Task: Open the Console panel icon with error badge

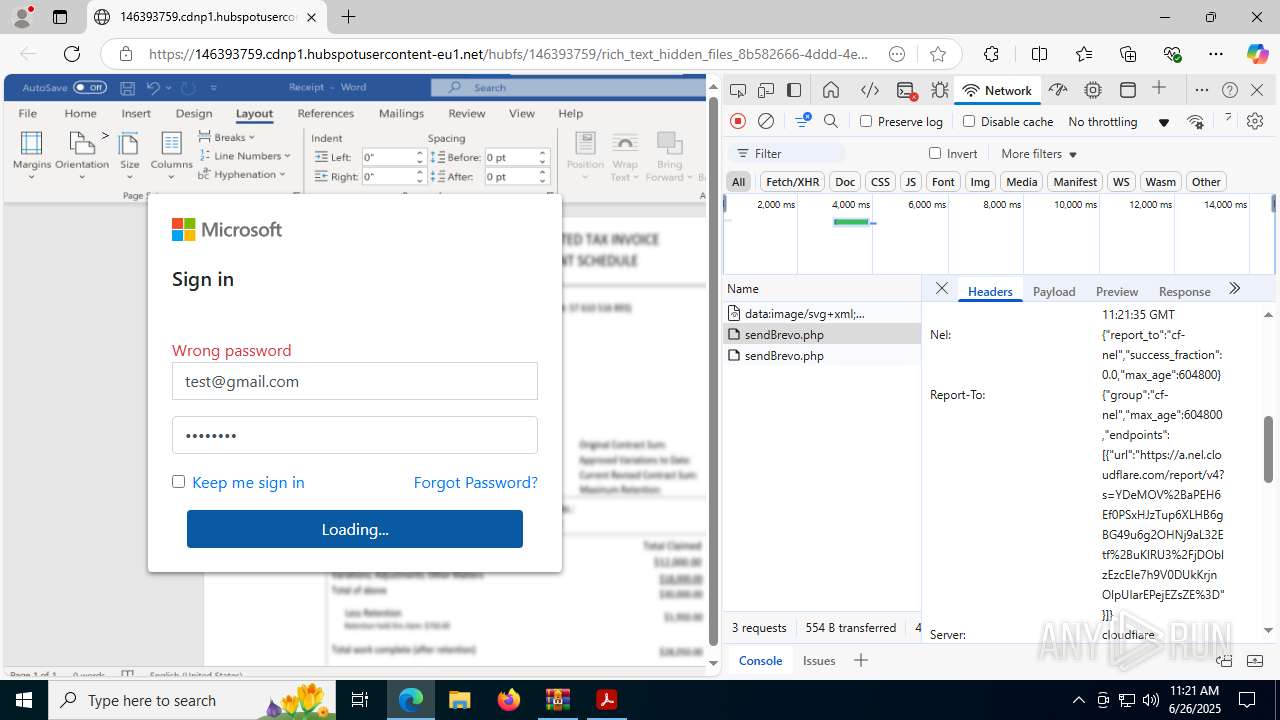Action: click(907, 90)
